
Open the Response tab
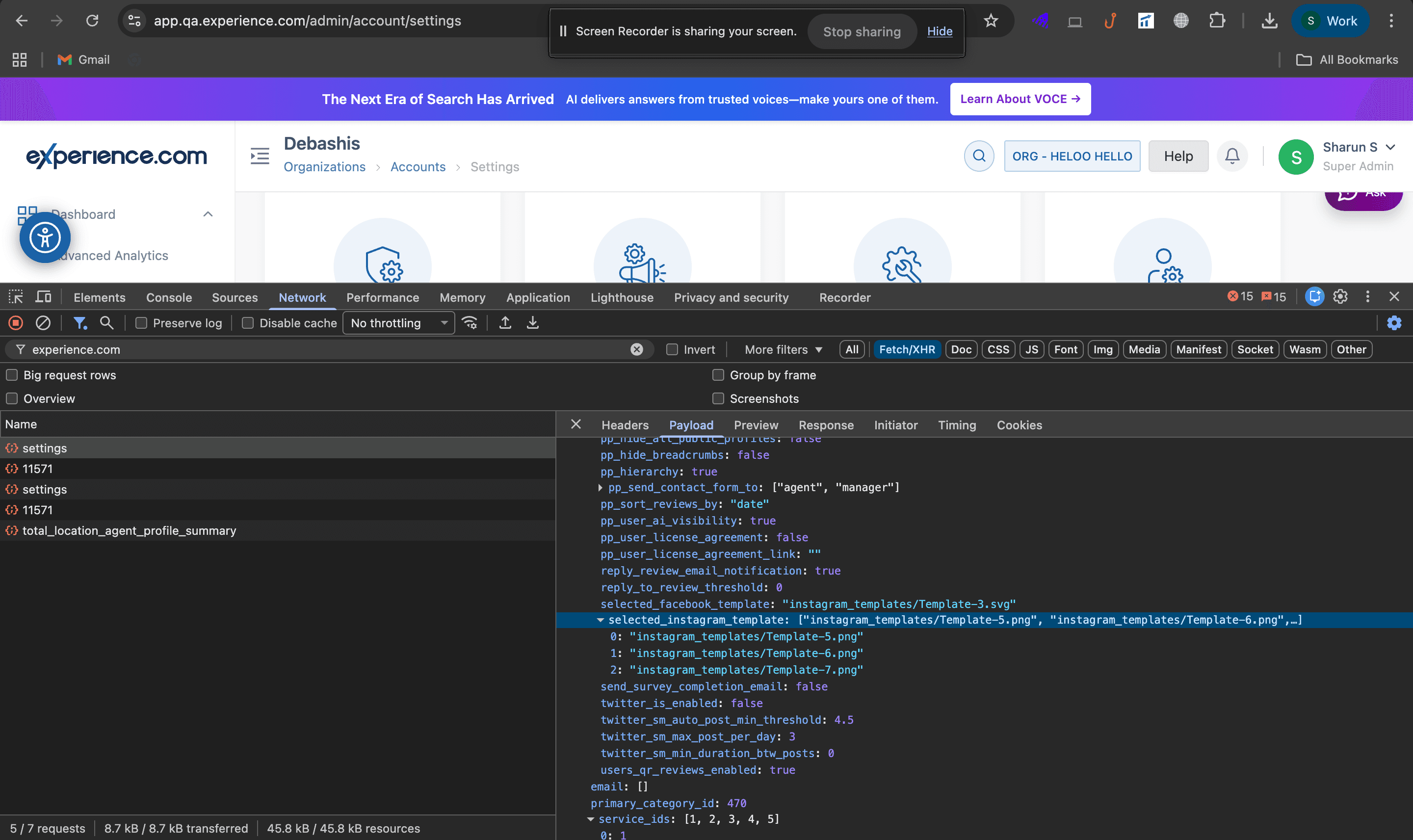[x=826, y=425]
